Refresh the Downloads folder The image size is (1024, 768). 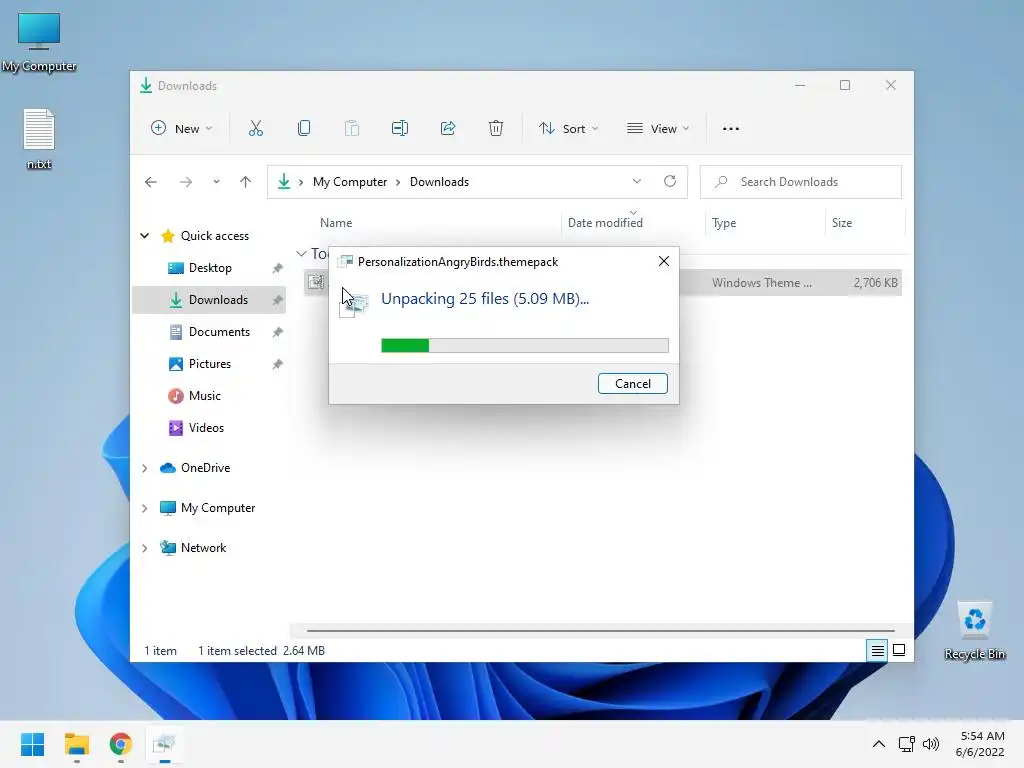[670, 182]
